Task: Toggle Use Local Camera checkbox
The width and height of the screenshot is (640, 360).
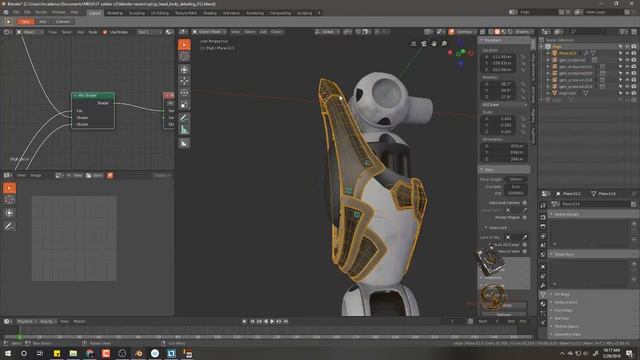Action: point(524,202)
